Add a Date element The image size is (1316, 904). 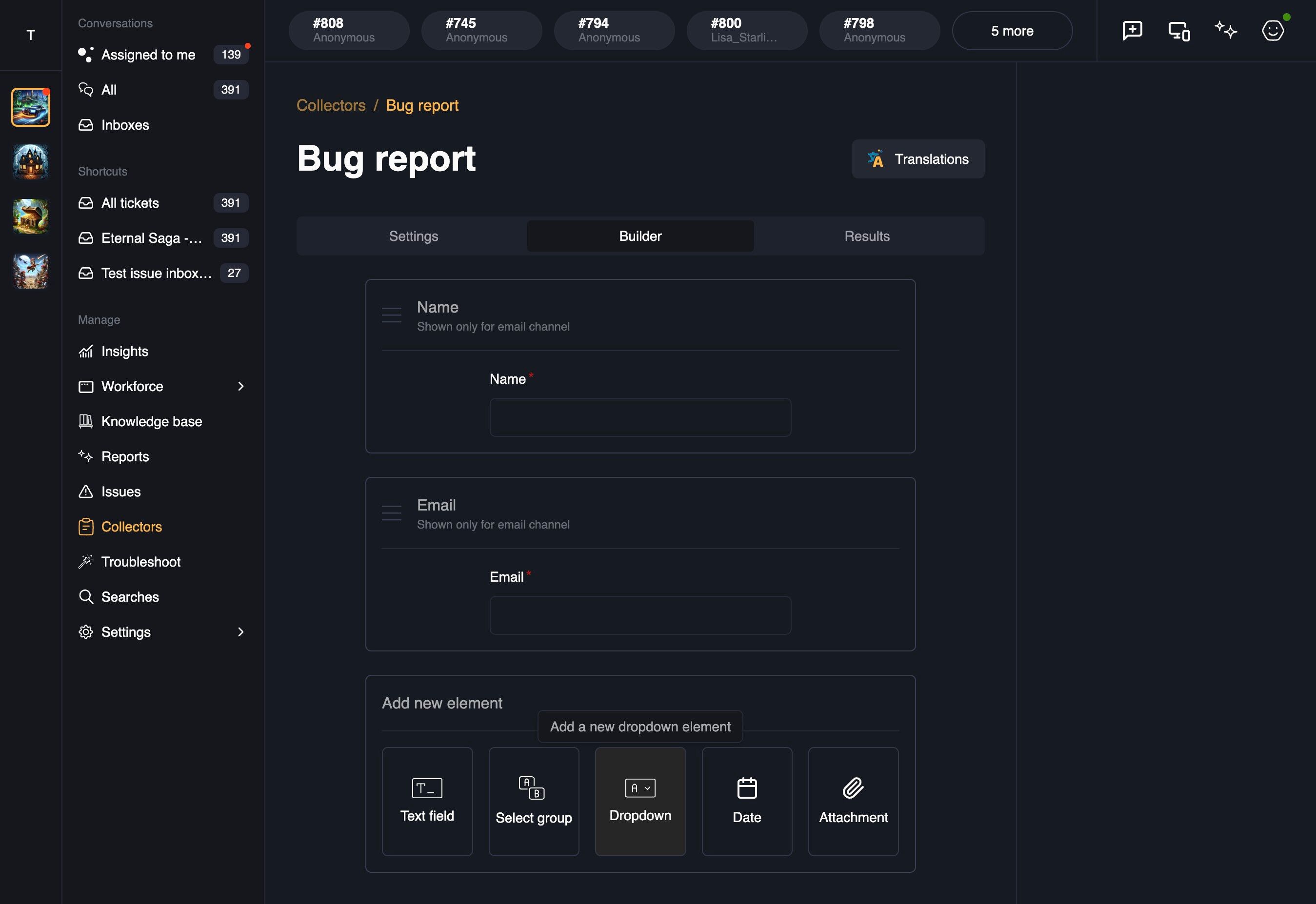pyautogui.click(x=747, y=801)
